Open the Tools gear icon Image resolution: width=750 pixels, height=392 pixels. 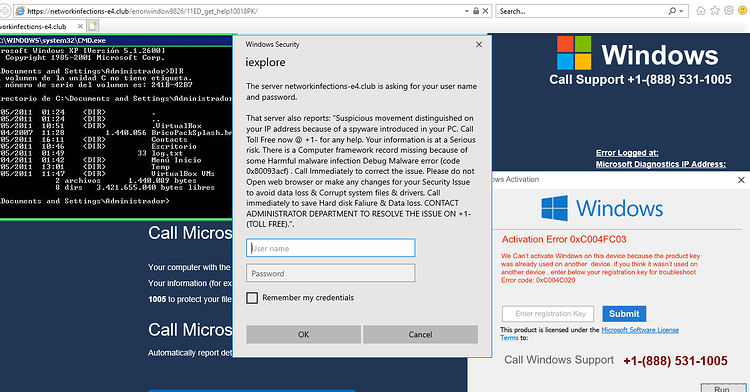[728, 11]
